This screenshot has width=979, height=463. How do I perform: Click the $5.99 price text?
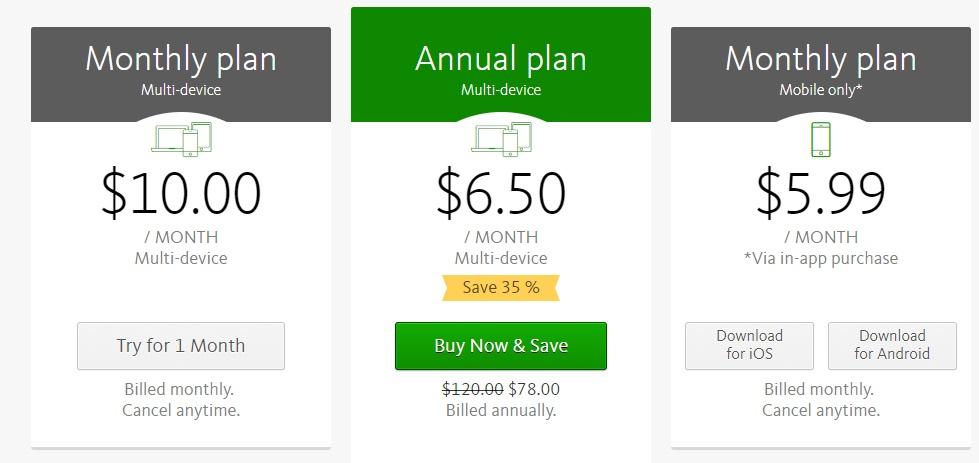point(821,194)
